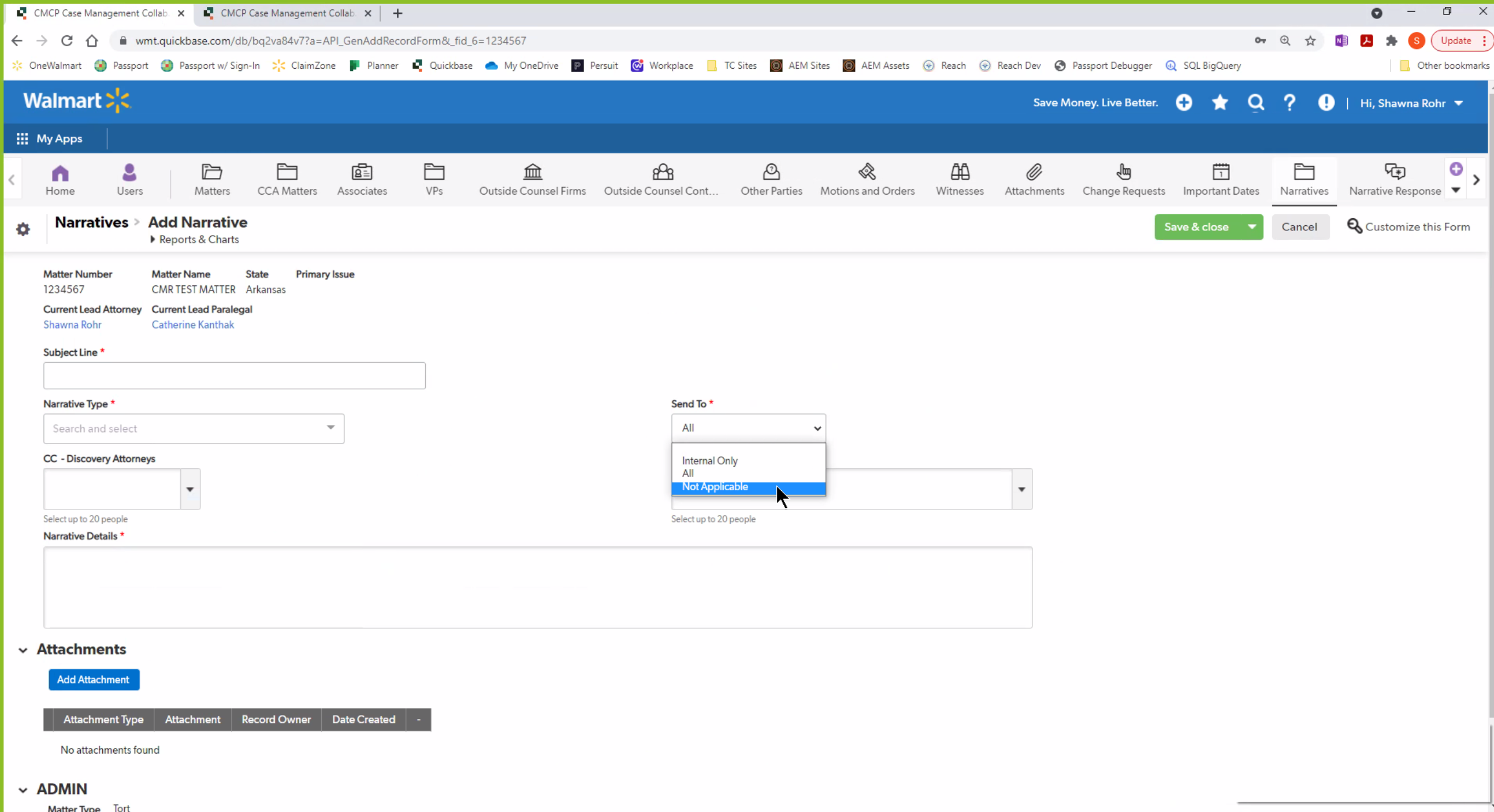Open the Narrative Type dropdown

point(194,429)
